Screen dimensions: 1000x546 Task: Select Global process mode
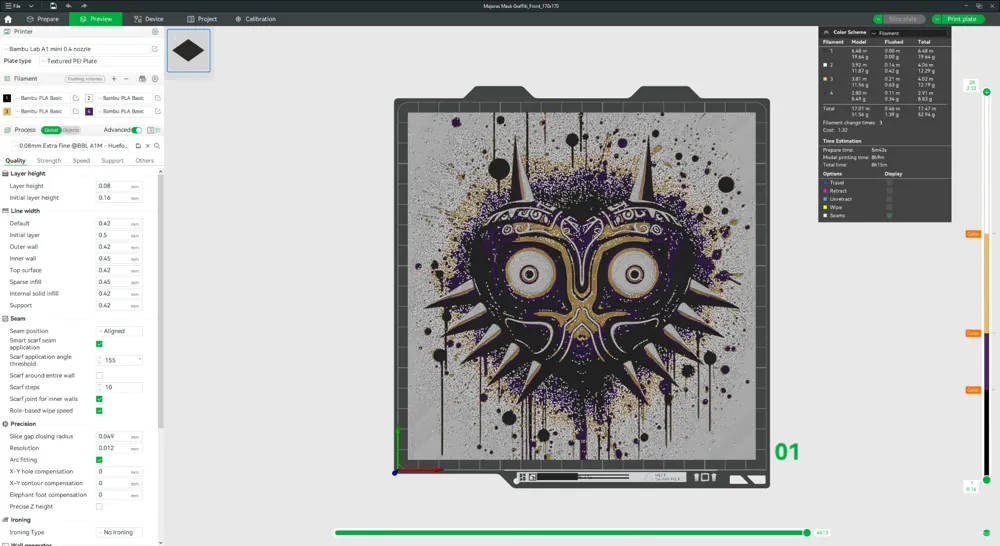(51, 130)
